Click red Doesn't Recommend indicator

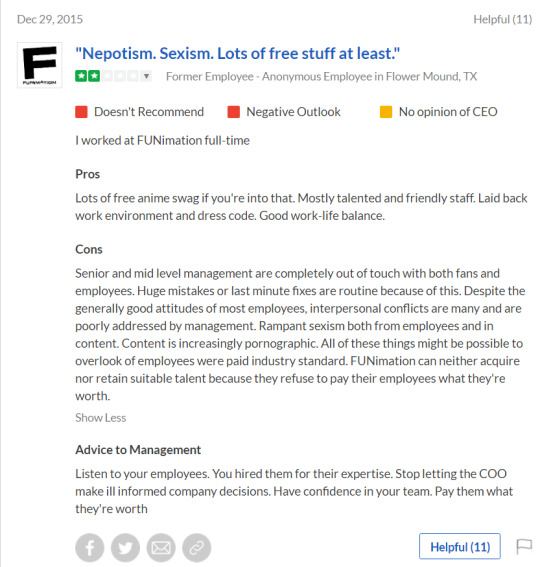coord(81,112)
